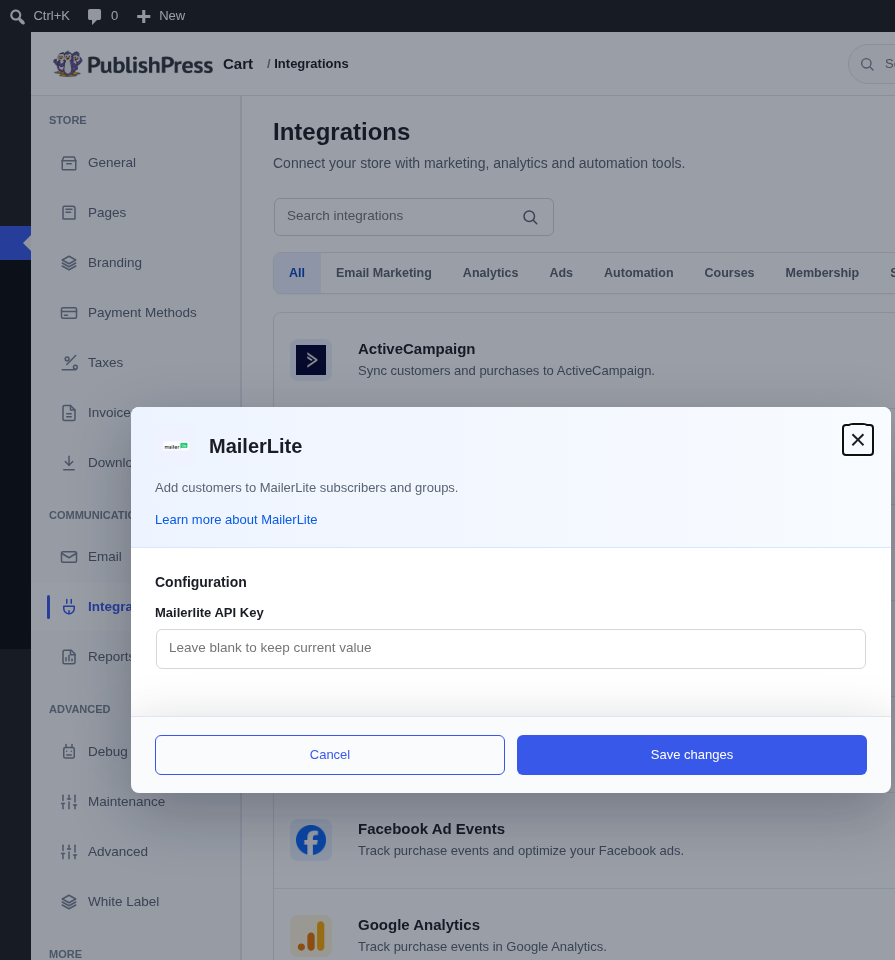Select the All integrations tab
The width and height of the screenshot is (895, 960).
[297, 273]
